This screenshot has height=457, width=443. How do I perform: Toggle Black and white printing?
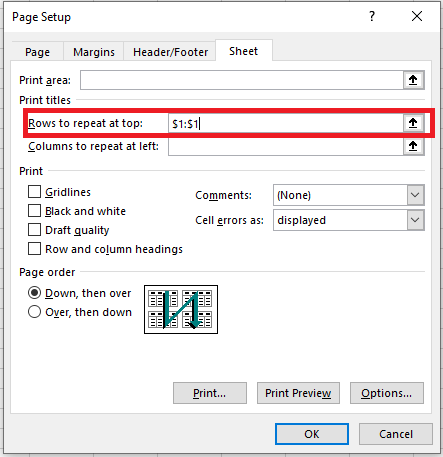tap(35, 211)
